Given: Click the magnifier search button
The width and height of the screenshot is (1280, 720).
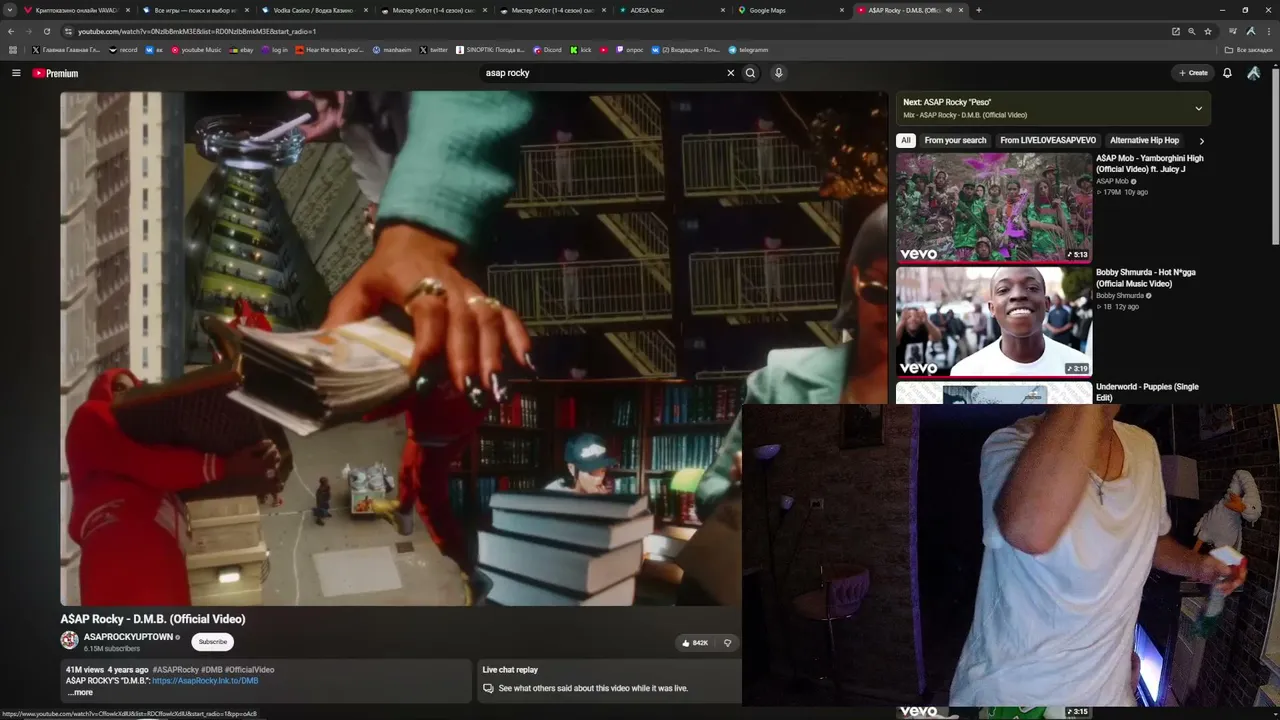Looking at the screenshot, I should pos(750,73).
